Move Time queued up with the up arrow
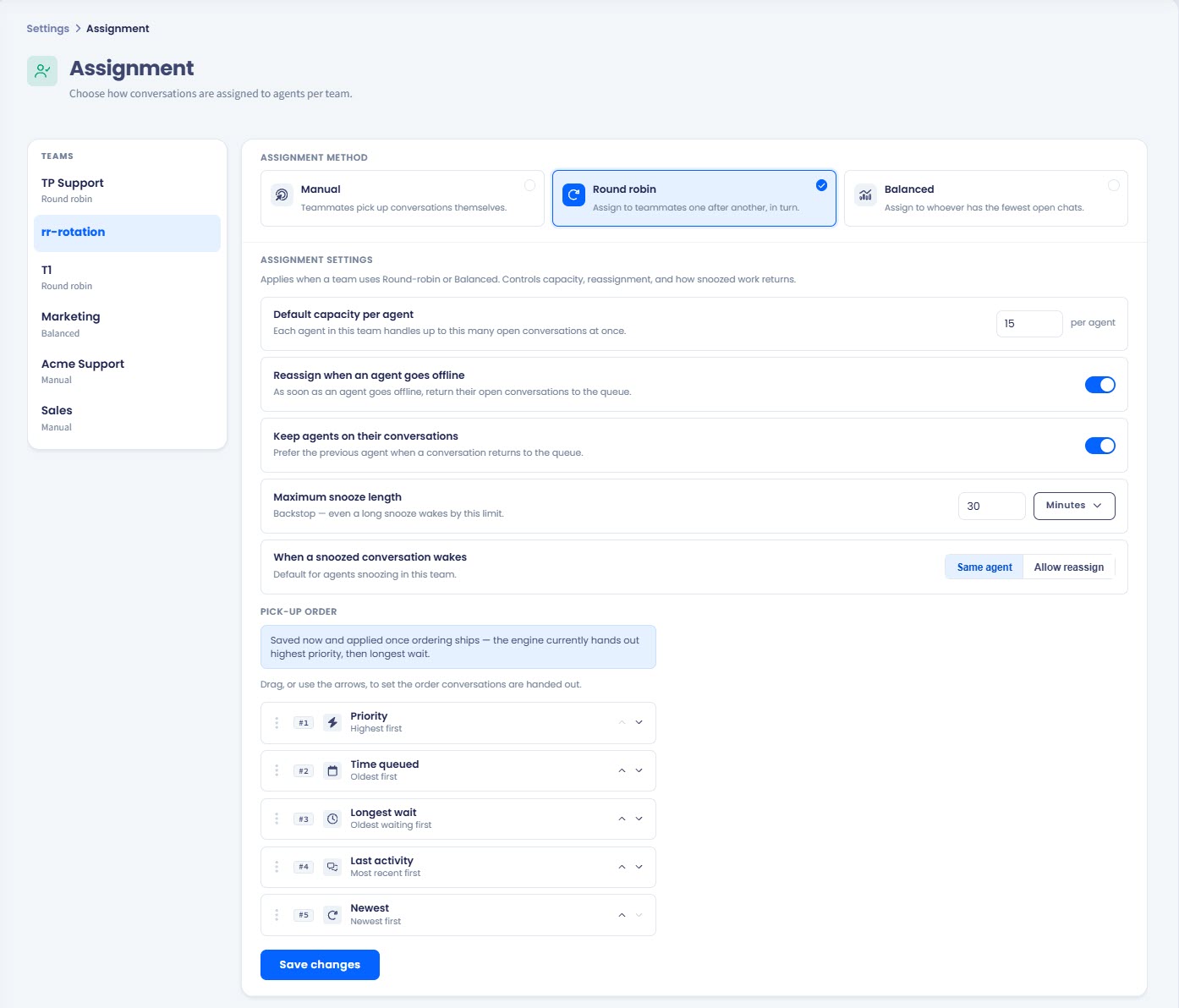The image size is (1179, 1008). click(x=622, y=771)
